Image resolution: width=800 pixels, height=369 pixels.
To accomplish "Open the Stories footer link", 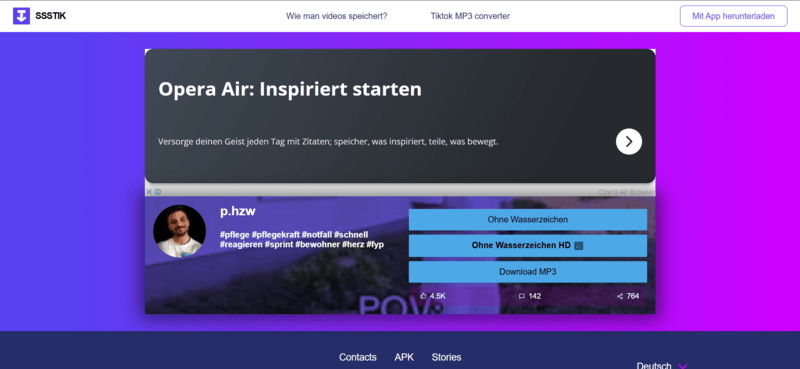I will (x=446, y=357).
